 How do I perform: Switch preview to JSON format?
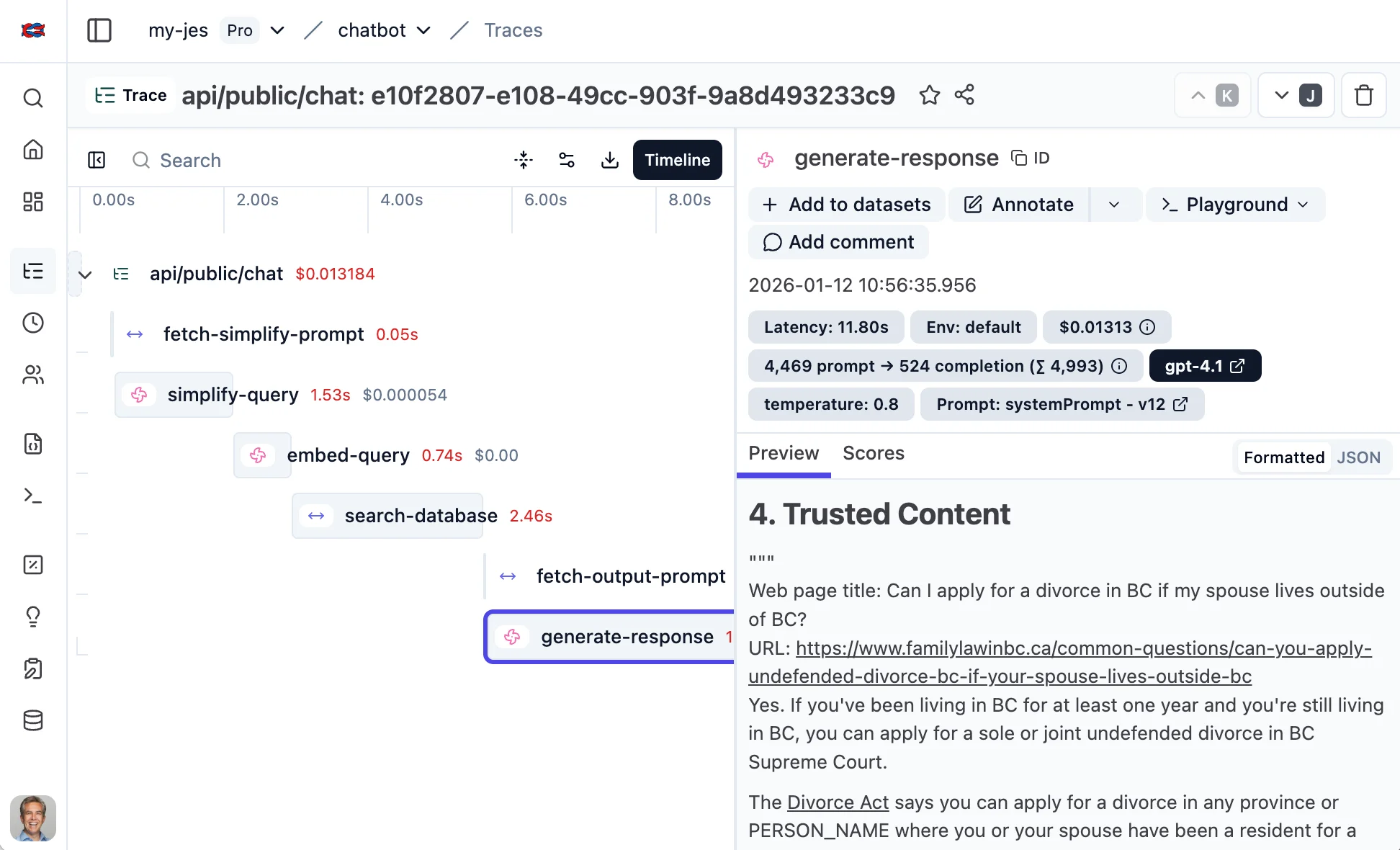pos(1358,457)
